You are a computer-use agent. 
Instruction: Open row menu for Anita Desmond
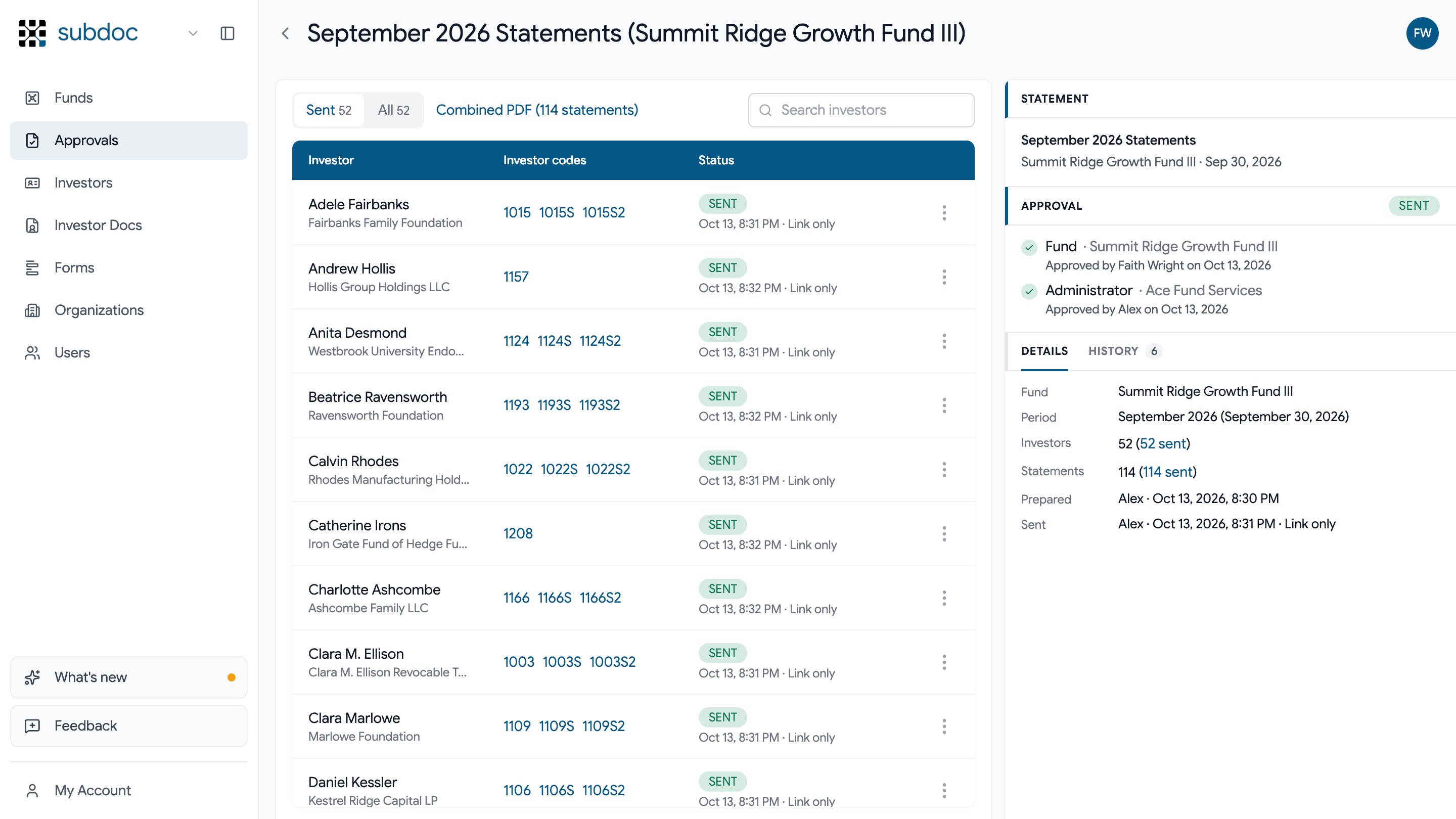[x=944, y=341]
